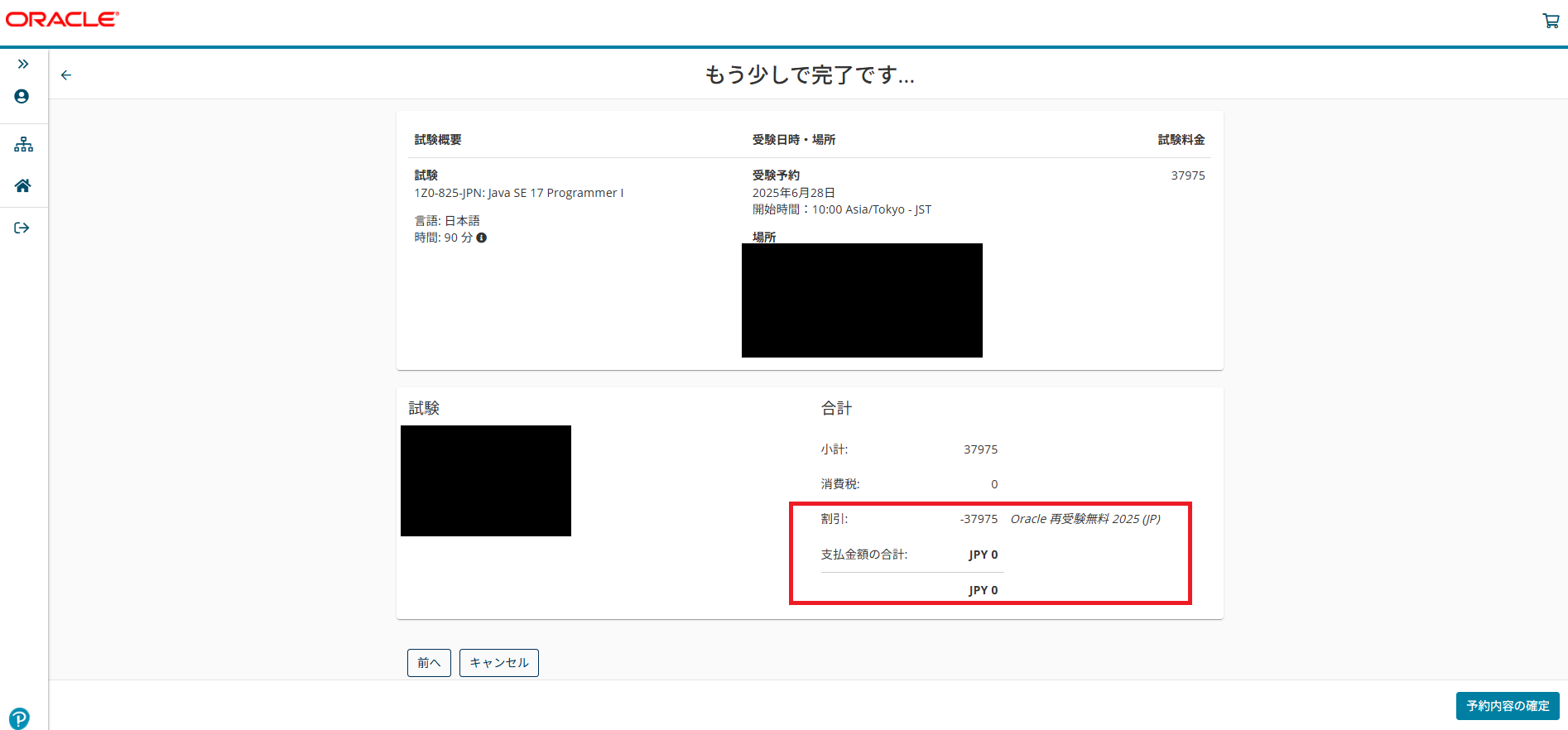This screenshot has height=730, width=1568.
Task: Click the info icon next to 90 分
Action: [x=482, y=238]
